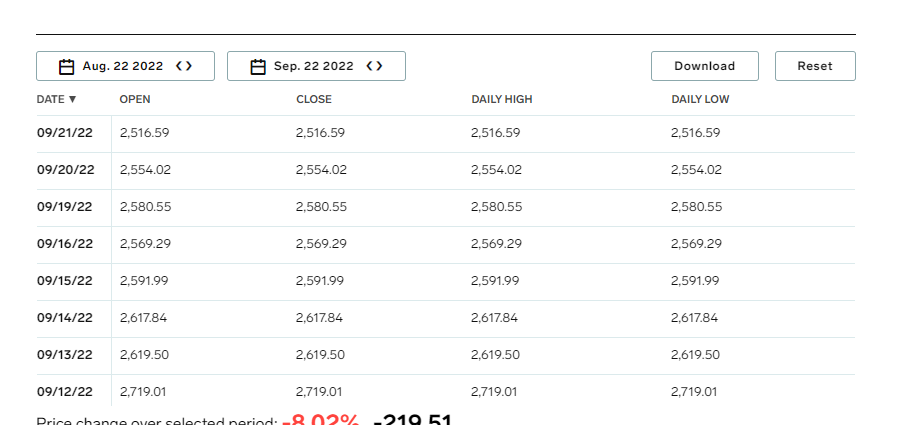Click the DAILY LOW column header

(700, 99)
